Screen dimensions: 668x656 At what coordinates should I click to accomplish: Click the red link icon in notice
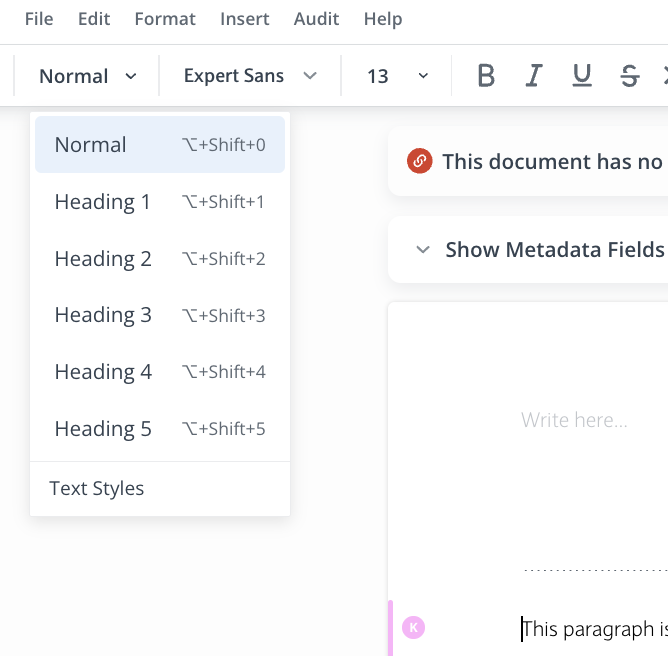tap(420, 161)
